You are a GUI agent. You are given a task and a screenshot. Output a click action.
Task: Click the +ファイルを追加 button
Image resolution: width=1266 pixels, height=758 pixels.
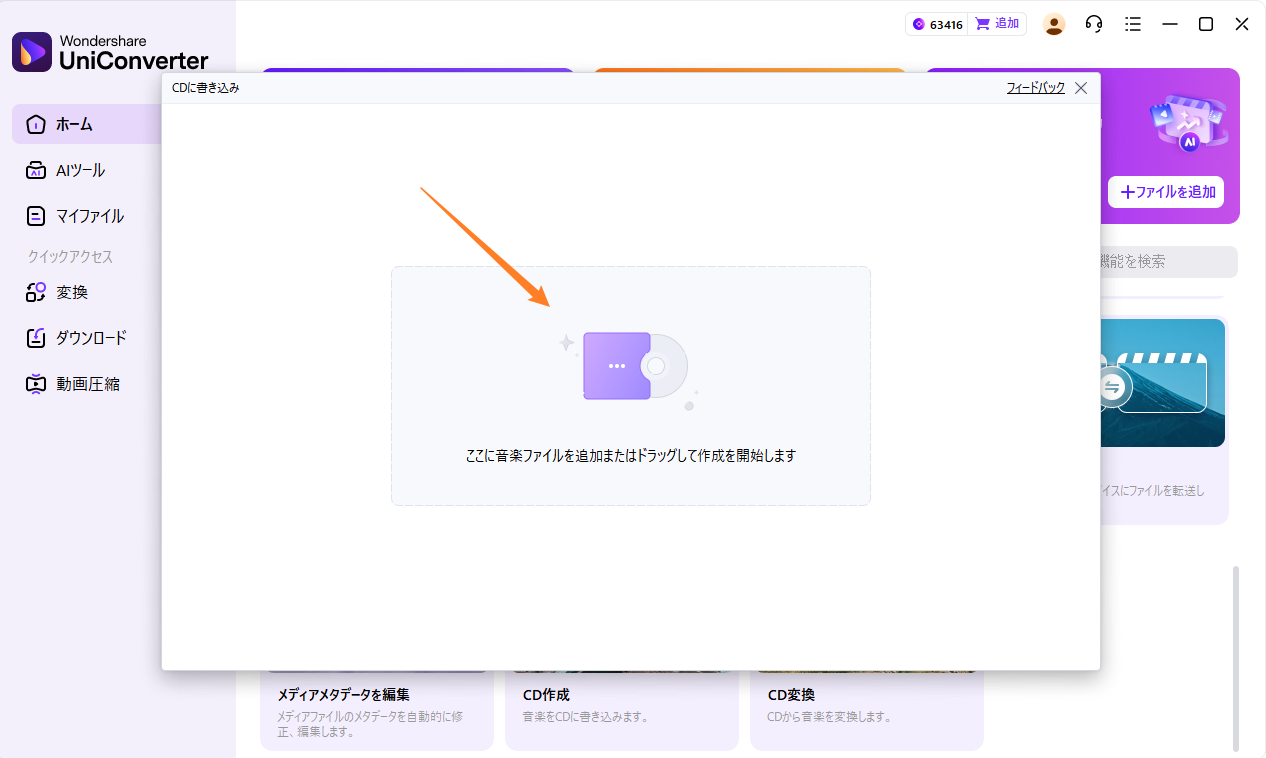pyautogui.click(x=1166, y=192)
